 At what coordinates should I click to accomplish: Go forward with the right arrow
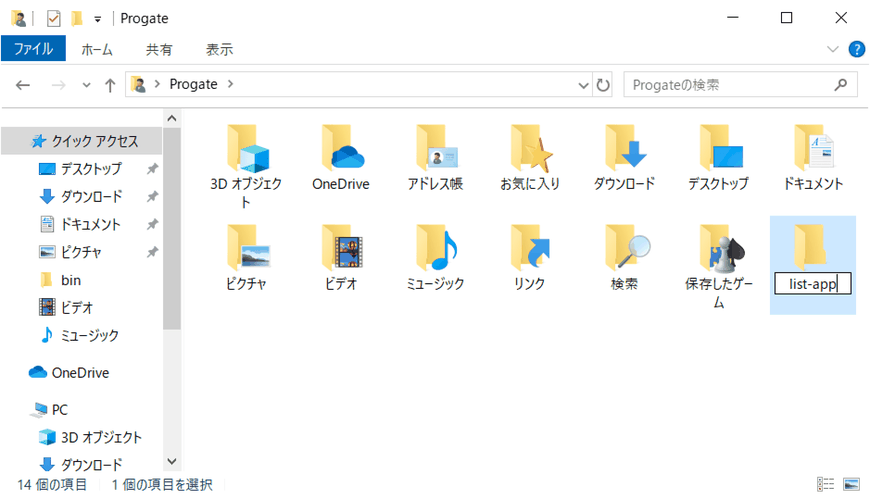point(58,85)
